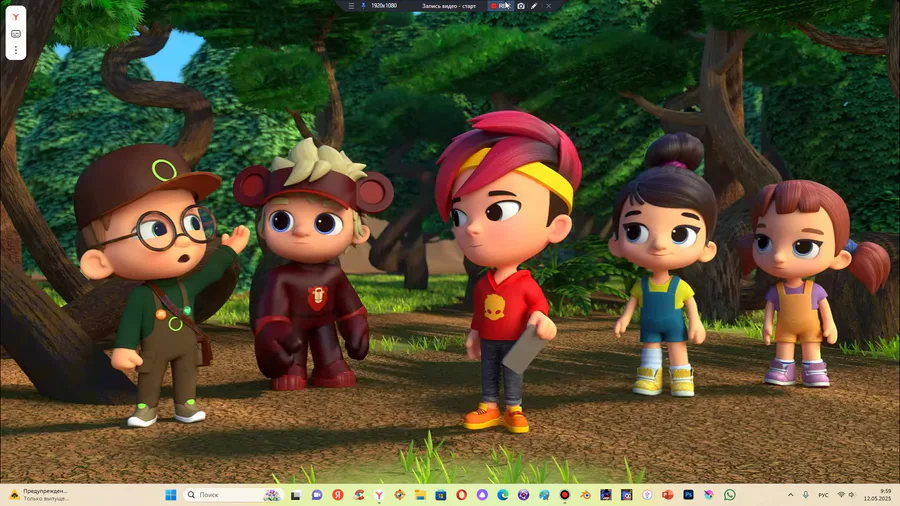This screenshot has height=506, width=900.
Task: Click the middle icon of the floating Yandex widget
Action: click(16, 34)
